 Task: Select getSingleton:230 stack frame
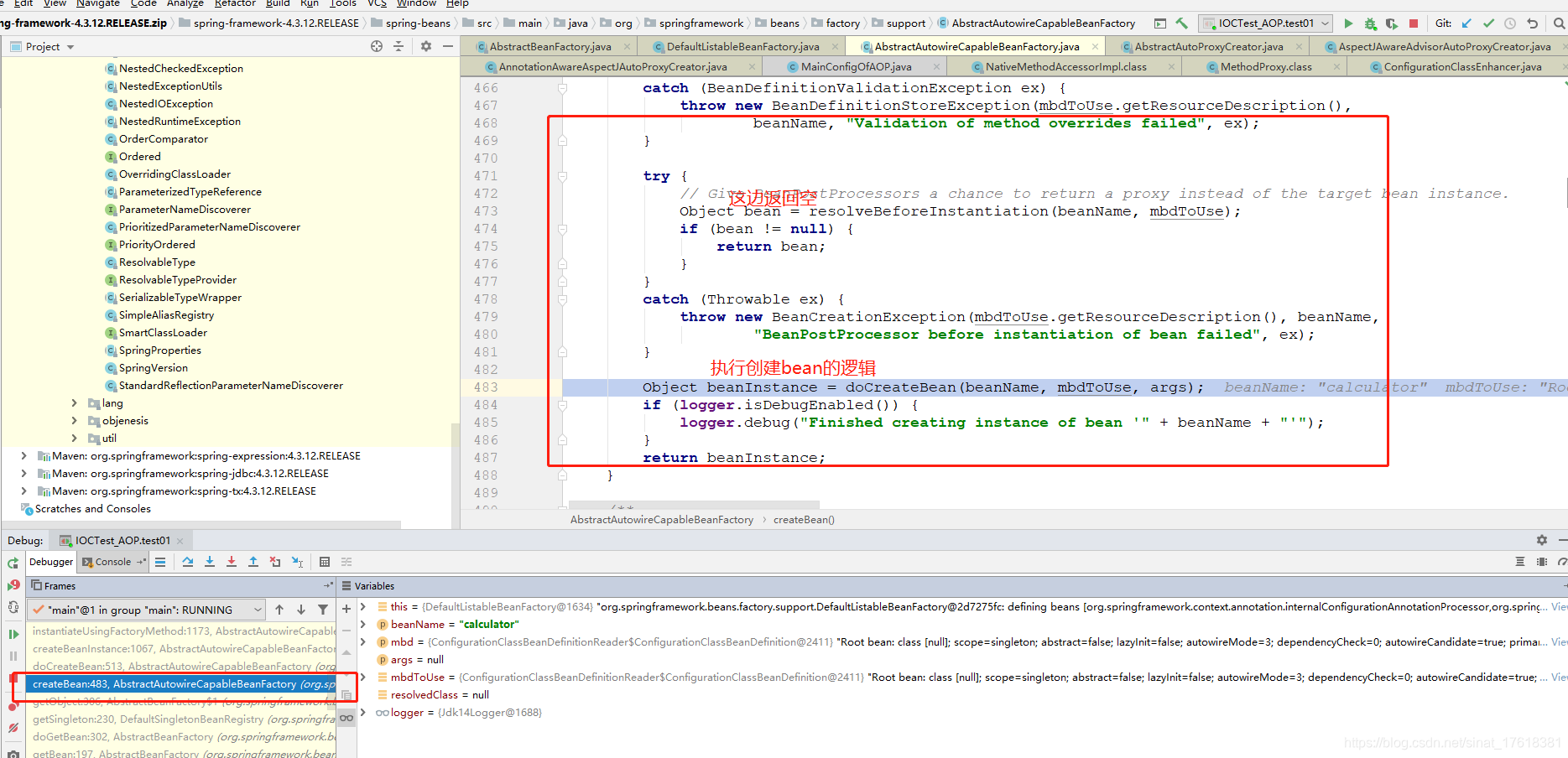(x=183, y=719)
